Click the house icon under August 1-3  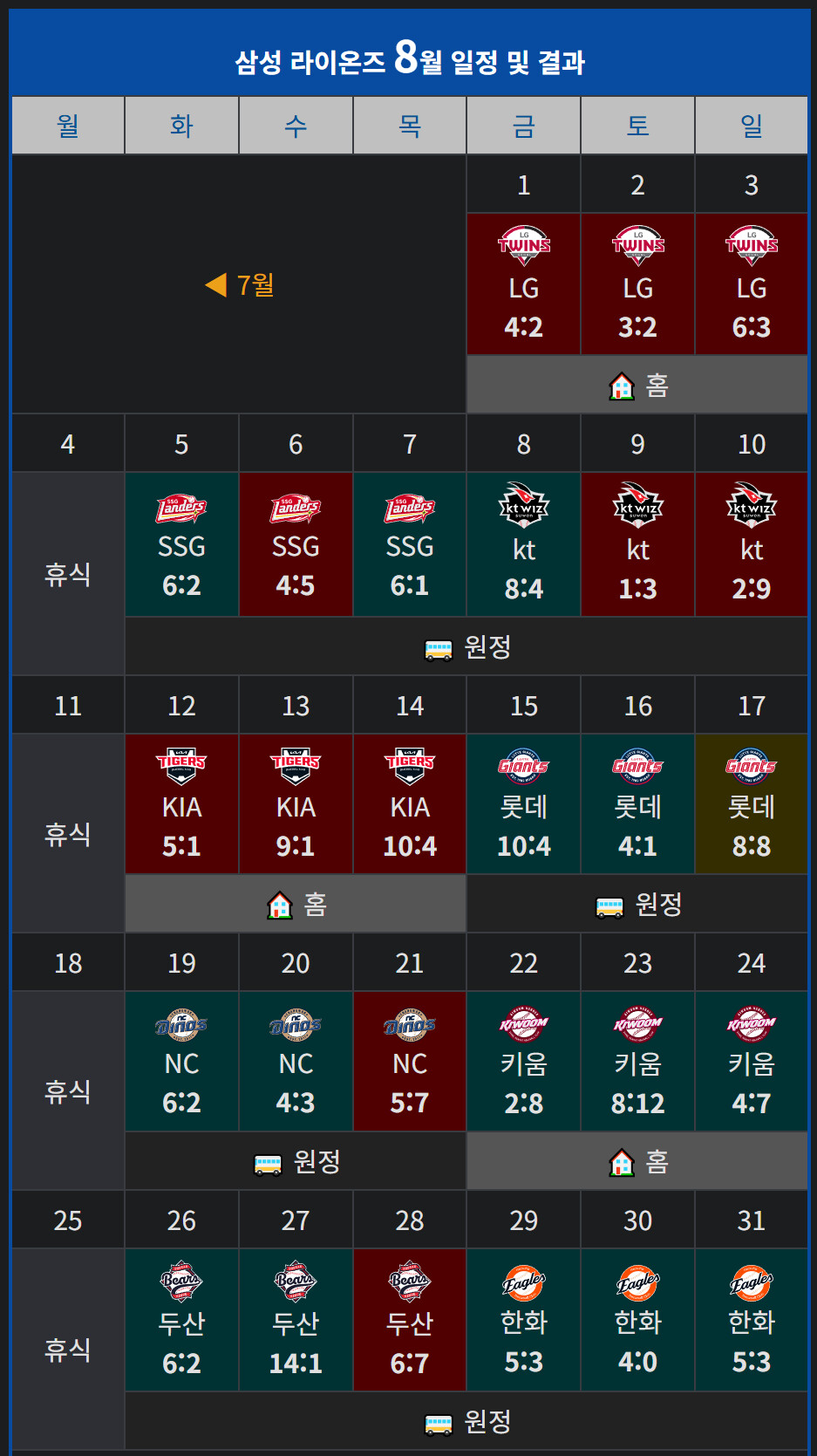point(622,386)
